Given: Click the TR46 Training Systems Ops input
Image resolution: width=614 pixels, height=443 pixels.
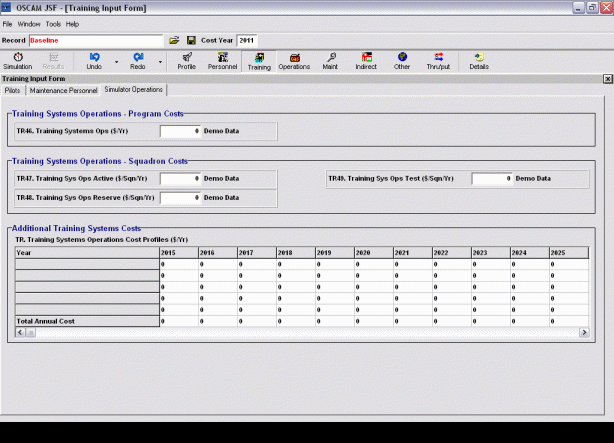Looking at the screenshot, I should pos(180,131).
